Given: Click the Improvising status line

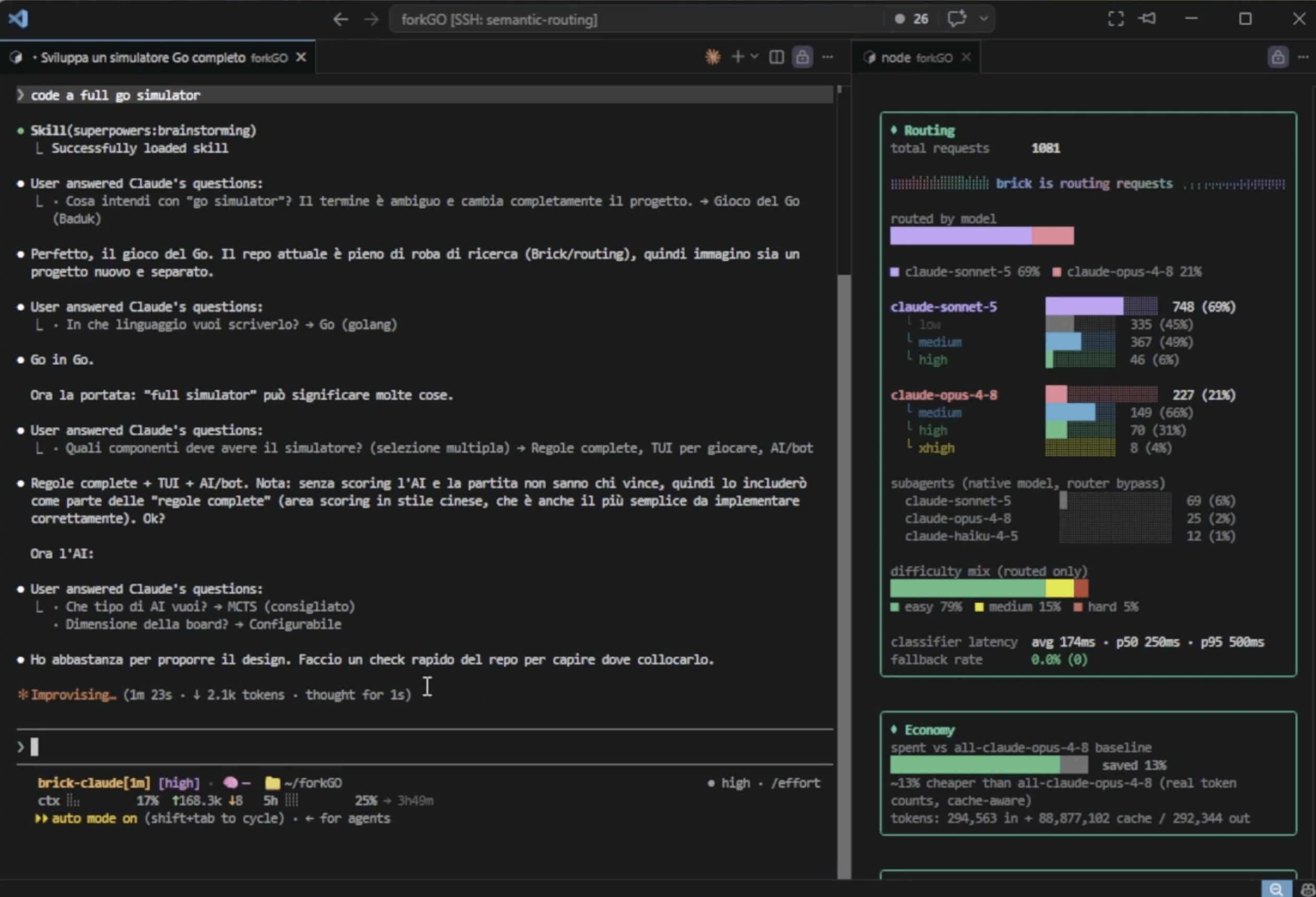Looking at the screenshot, I should point(215,695).
